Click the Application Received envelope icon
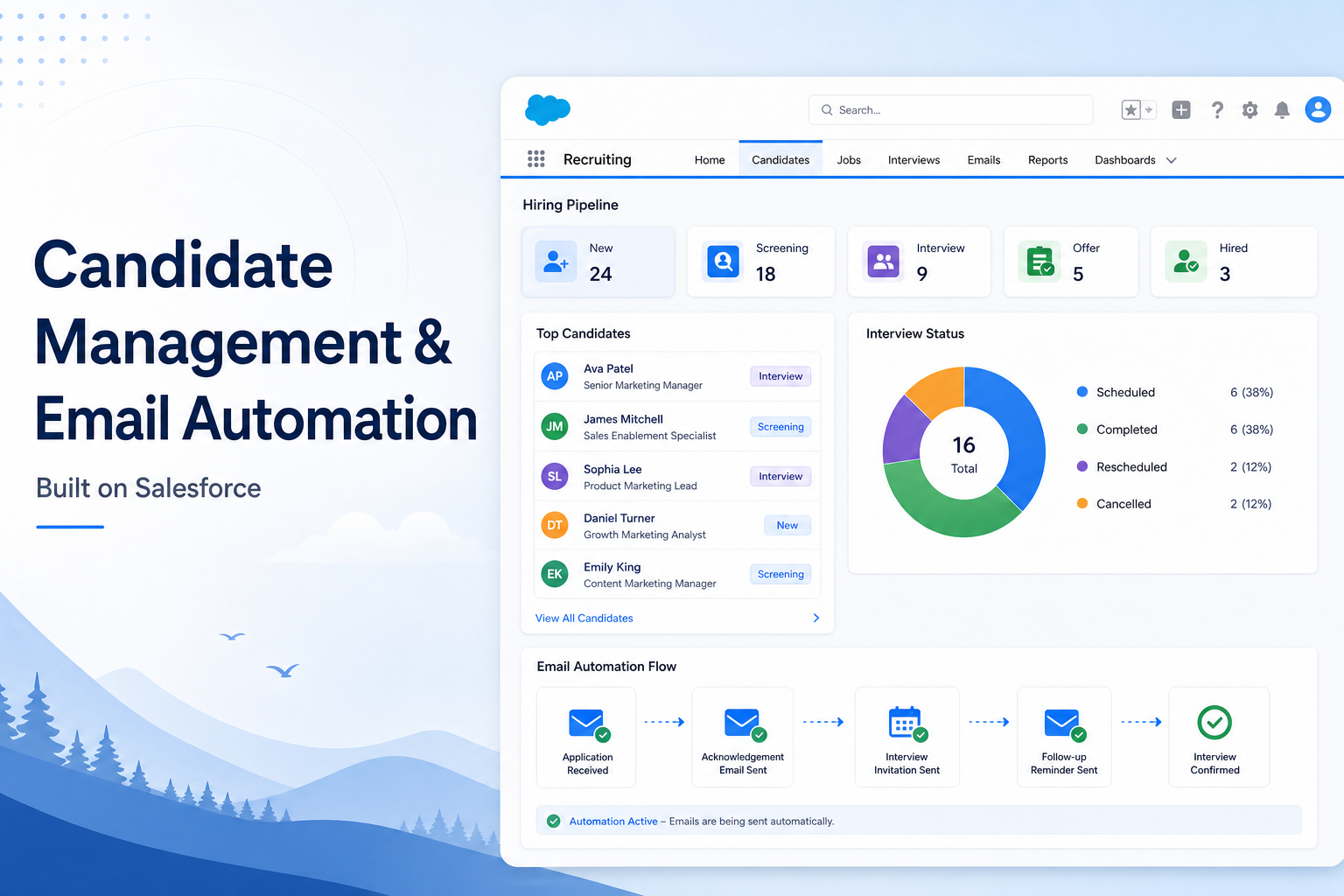This screenshot has width=1344, height=896. tap(589, 724)
